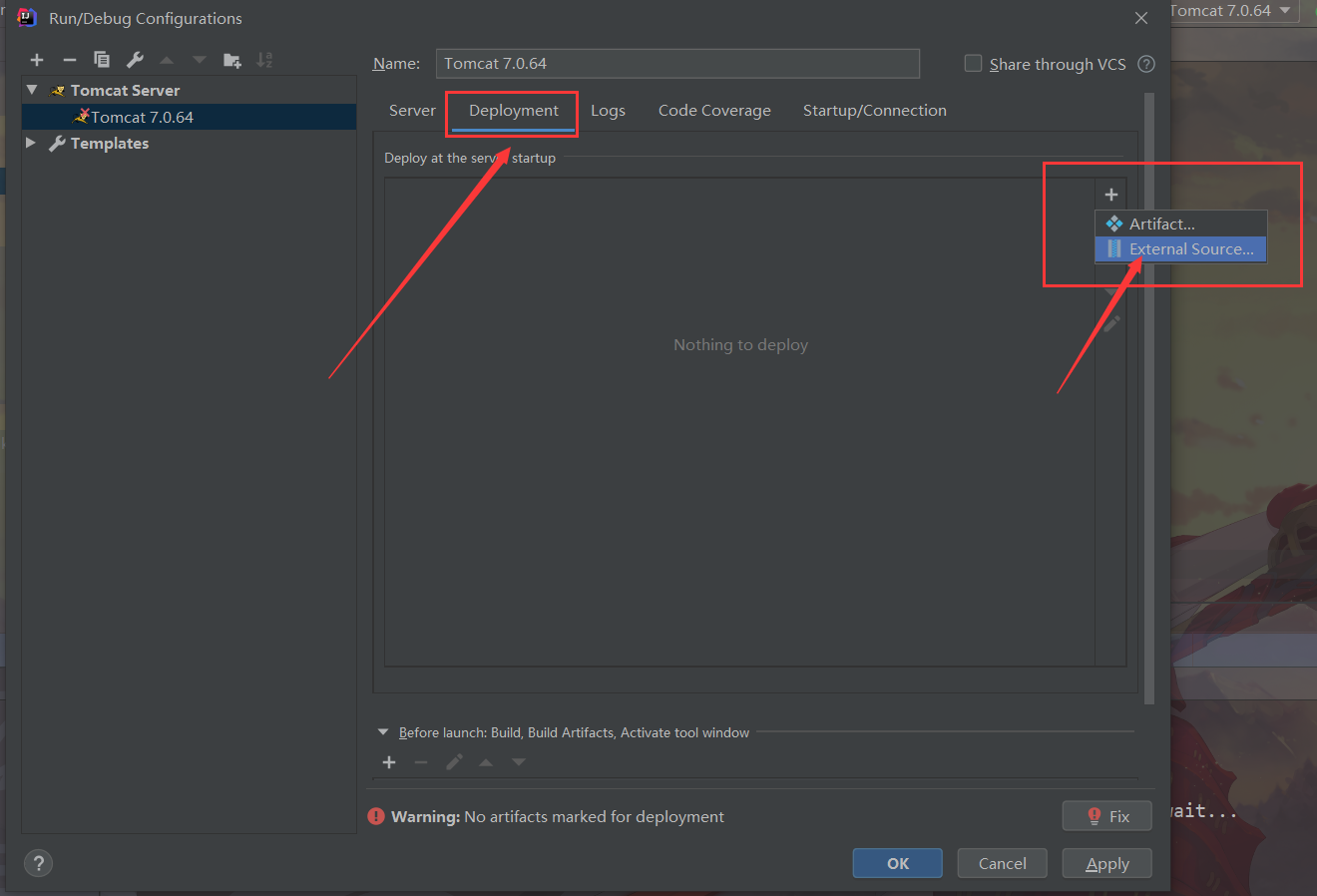
Task: Create new configuration folder
Action: pyautogui.click(x=232, y=60)
